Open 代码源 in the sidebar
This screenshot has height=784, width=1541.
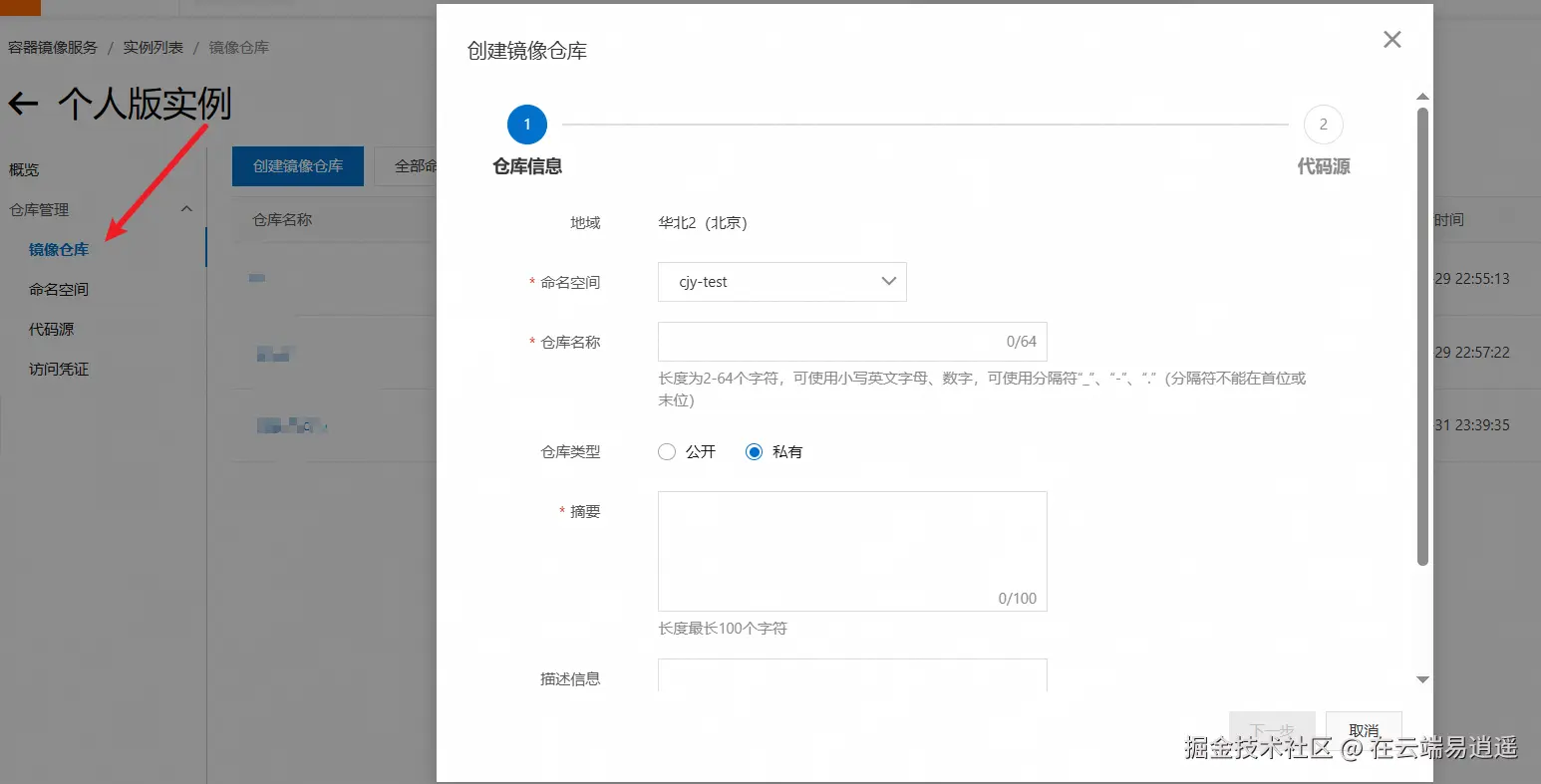tap(51, 330)
